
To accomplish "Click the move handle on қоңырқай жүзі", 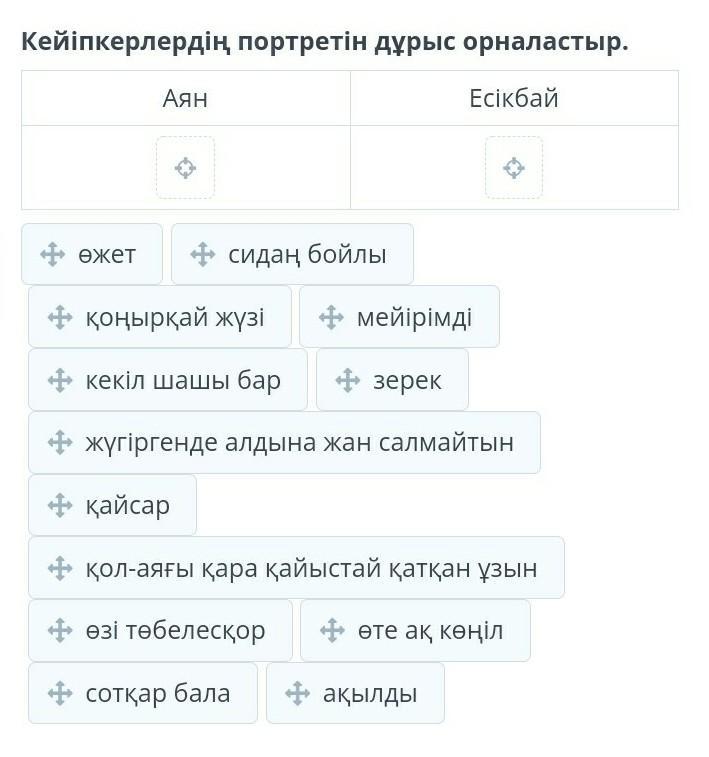I will point(60,317).
